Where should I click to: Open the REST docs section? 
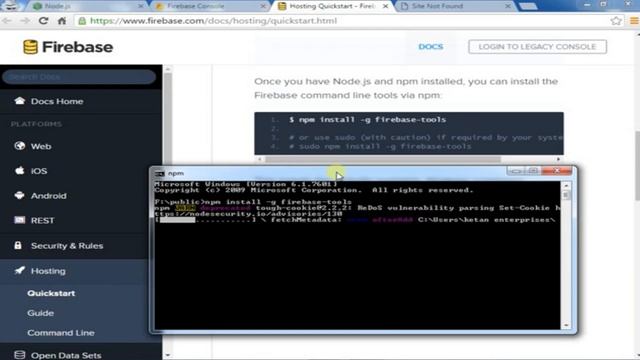coord(42,220)
